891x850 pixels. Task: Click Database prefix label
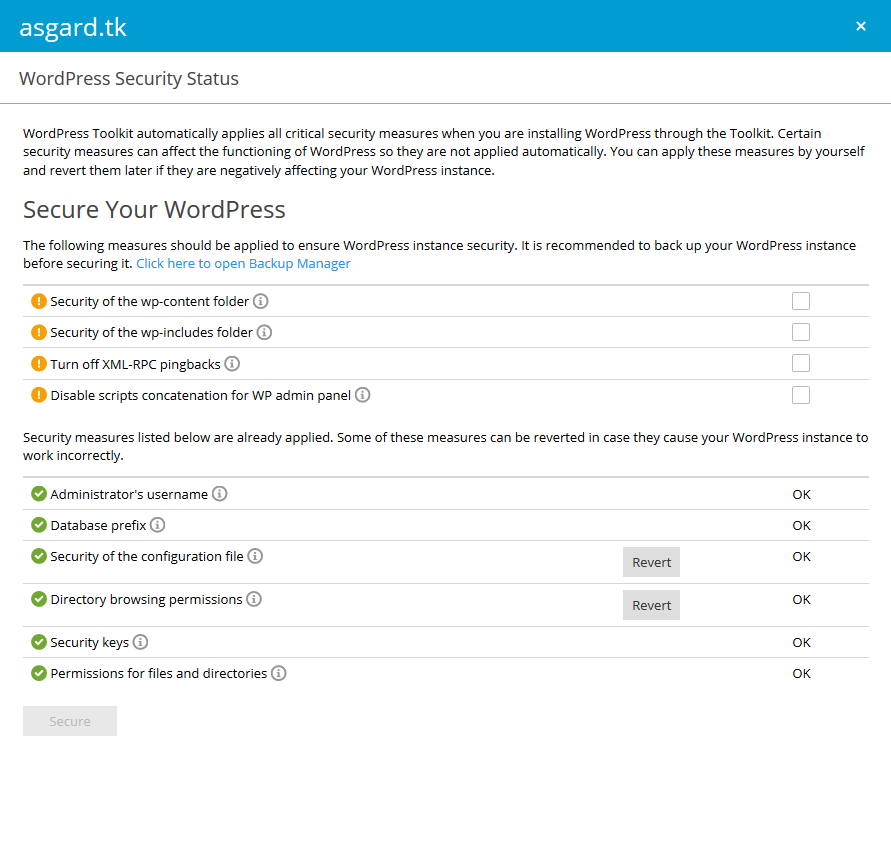pos(98,526)
